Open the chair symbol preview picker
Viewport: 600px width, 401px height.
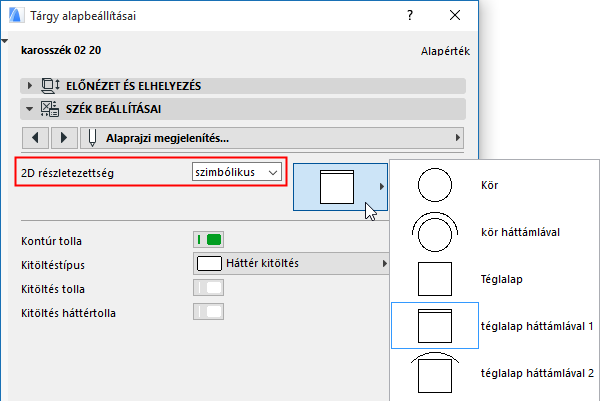click(338, 187)
